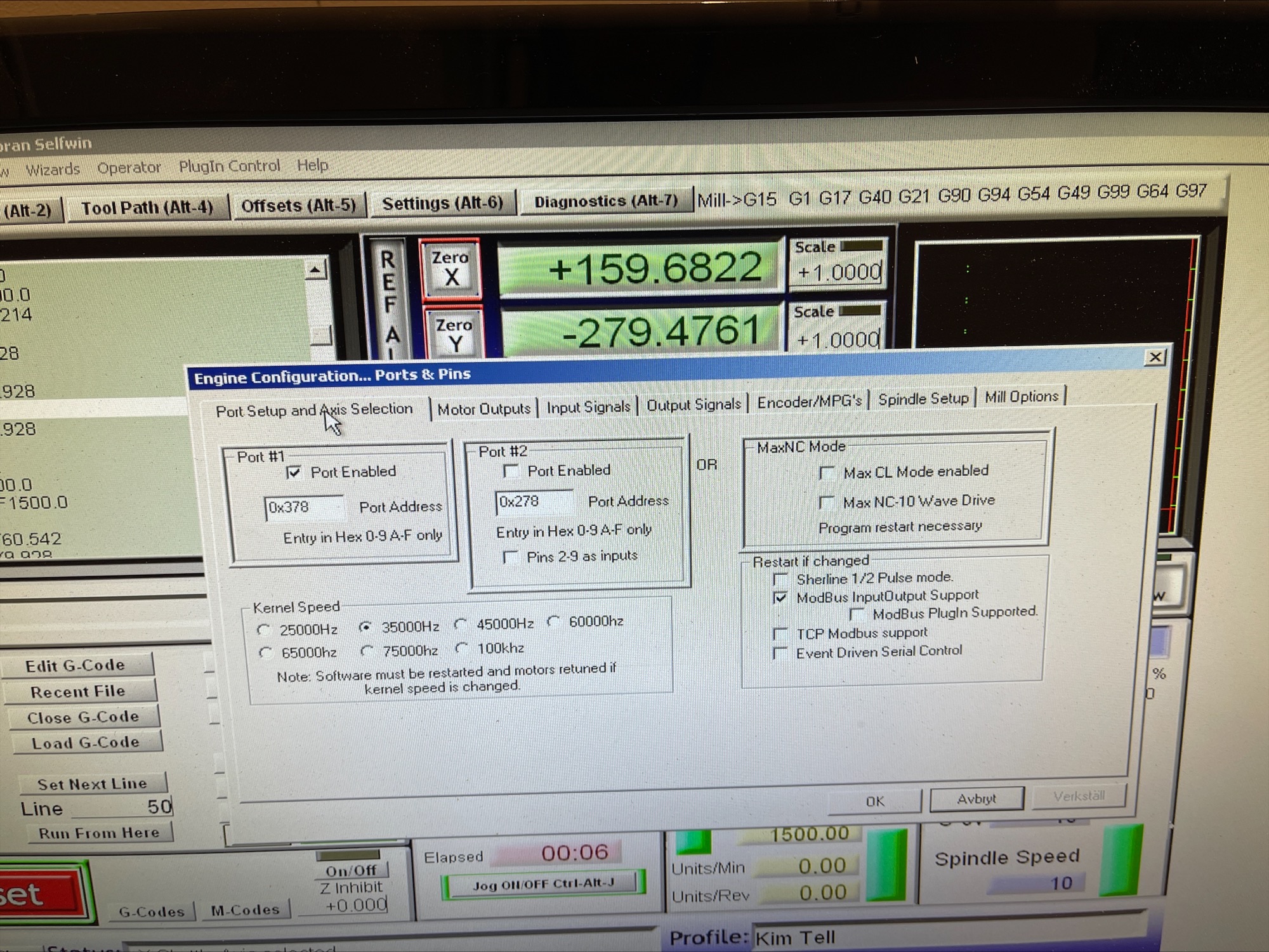Open the Diagnostics (Alt-7) screen tab
1269x952 pixels.
point(605,202)
